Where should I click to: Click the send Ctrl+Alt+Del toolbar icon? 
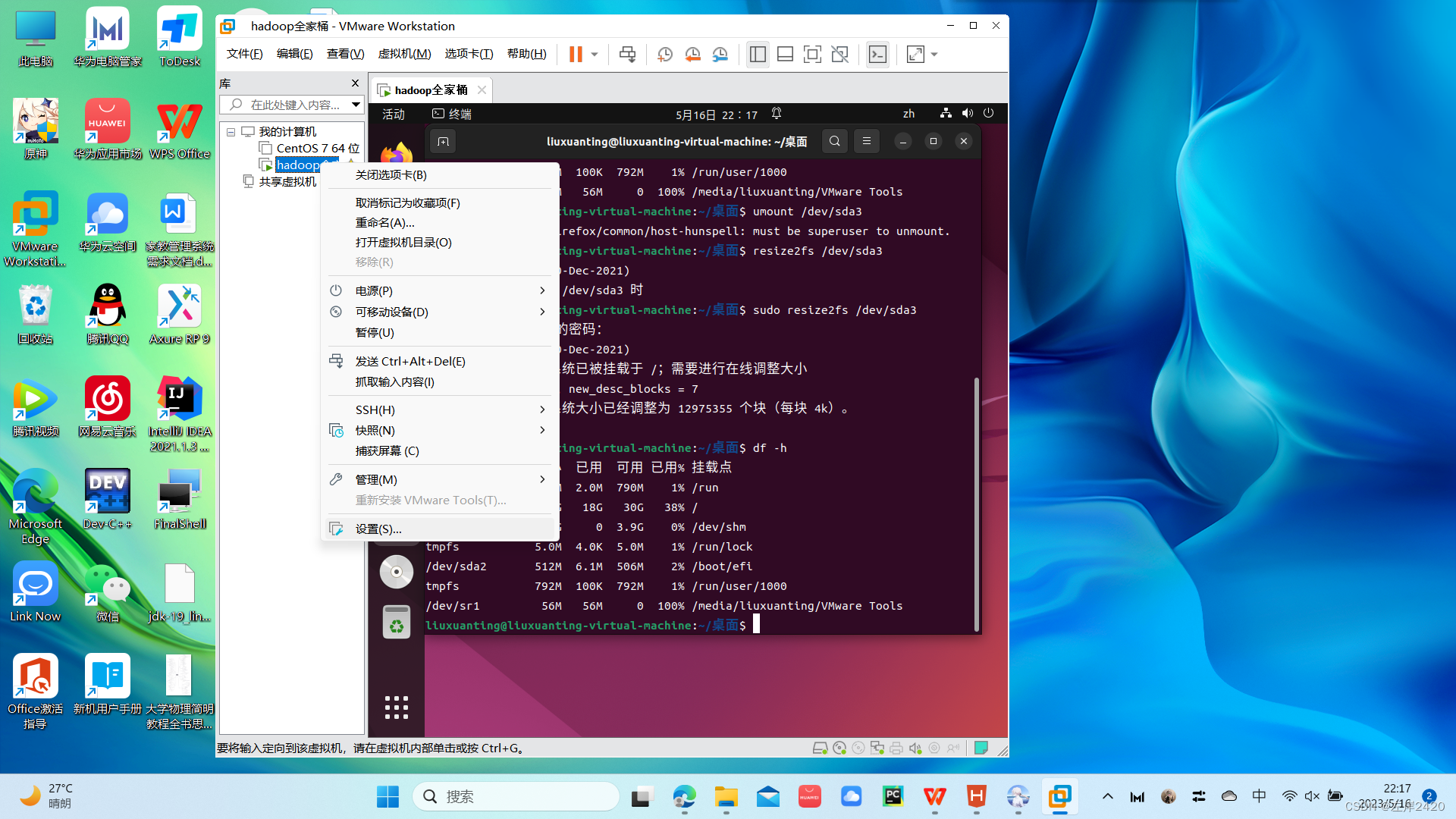(x=627, y=54)
